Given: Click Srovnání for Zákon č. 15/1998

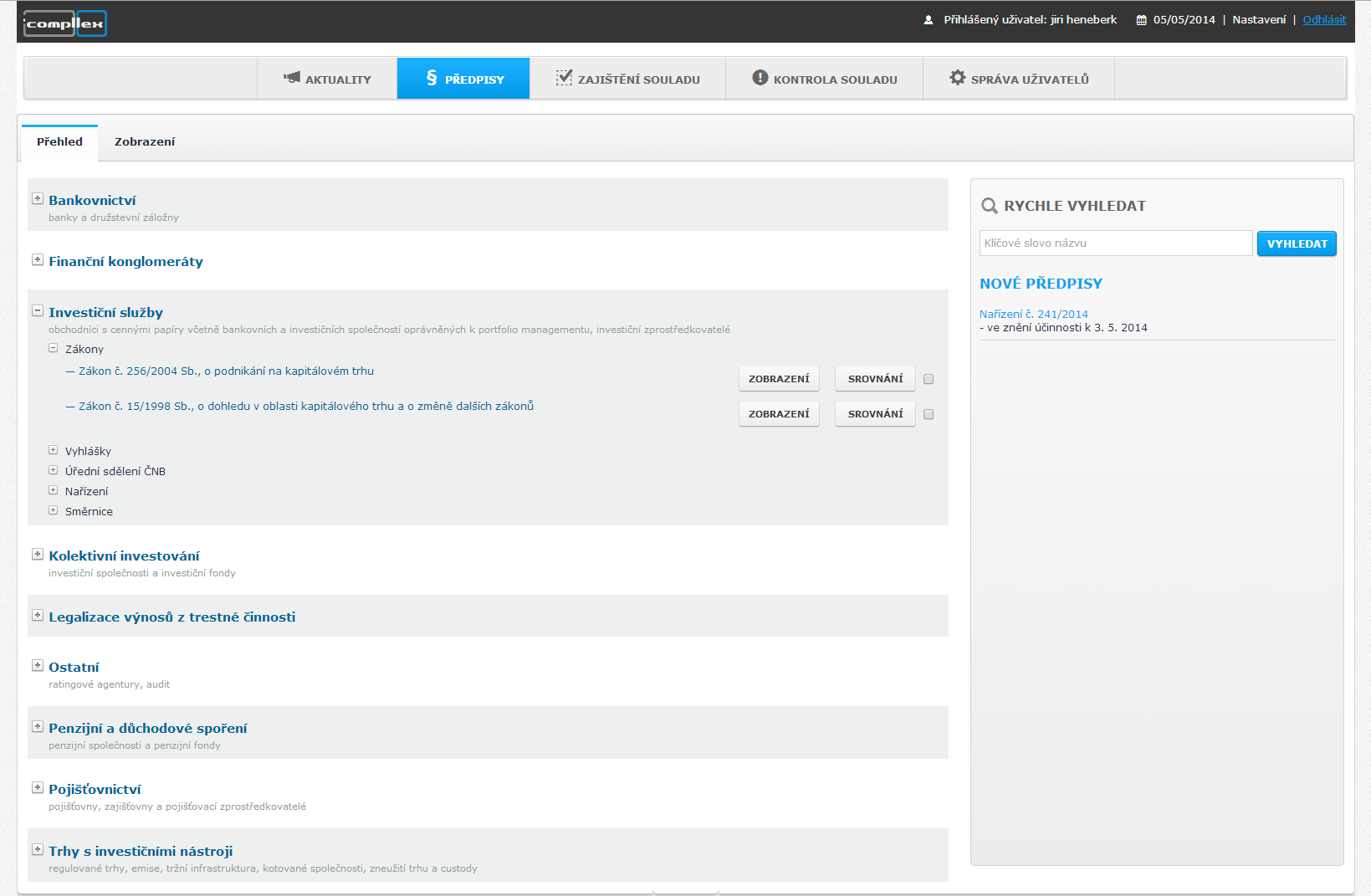Looking at the screenshot, I should pyautogui.click(x=875, y=414).
